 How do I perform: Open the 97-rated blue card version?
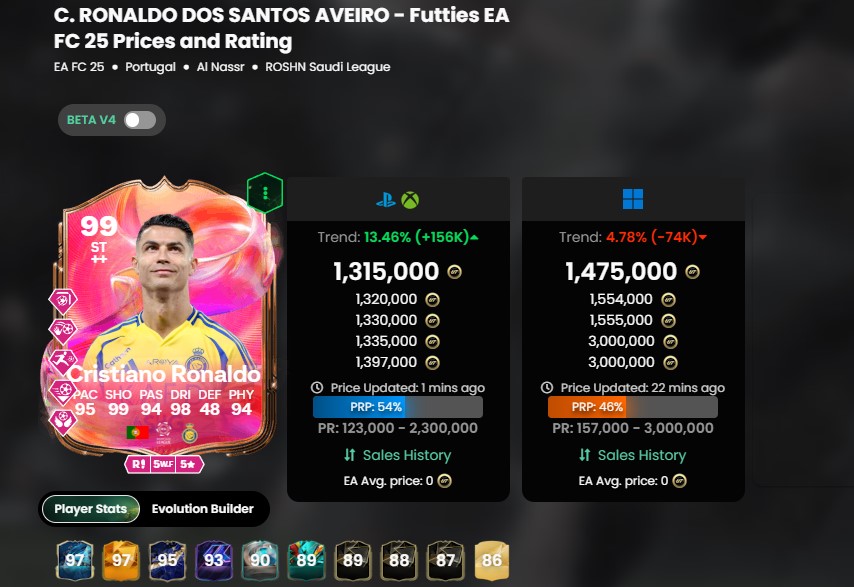75,560
